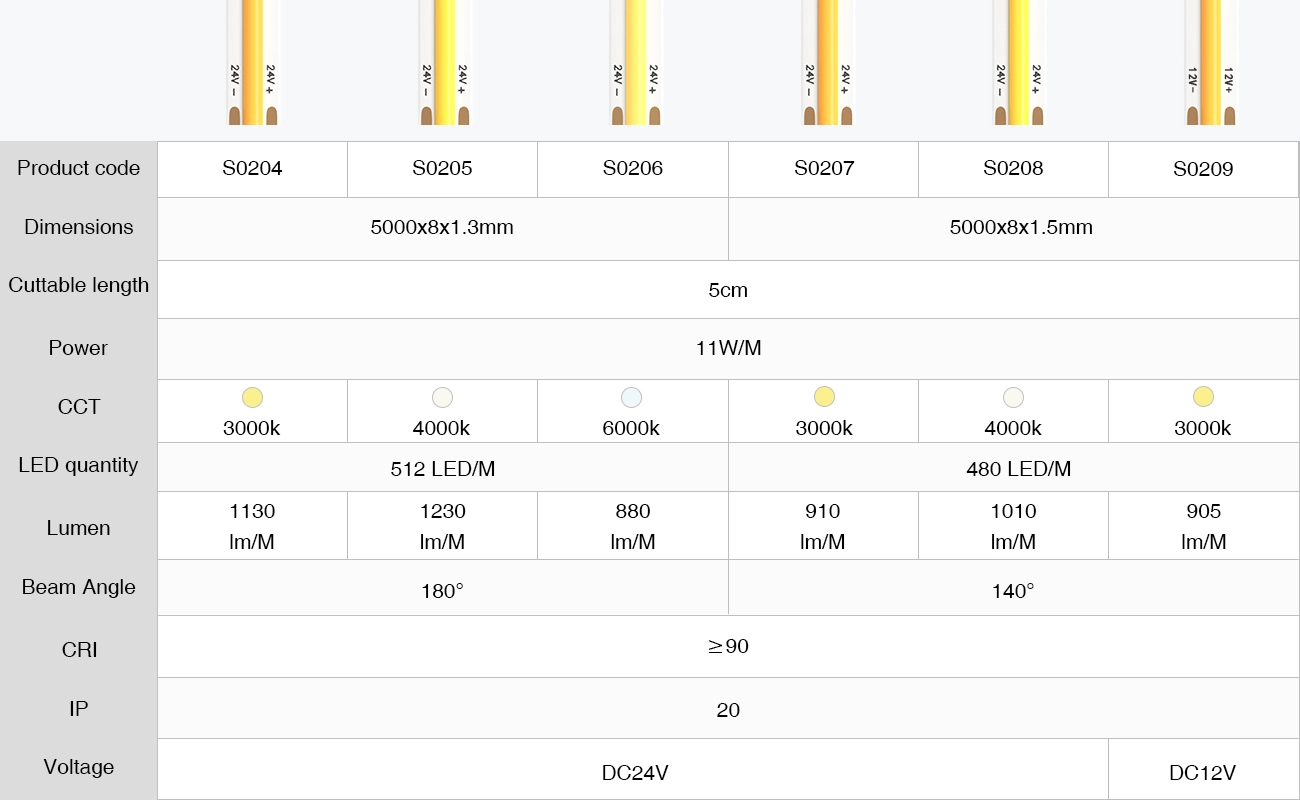1300x800 pixels.
Task: Click the Power row header
Action: [x=78, y=348]
